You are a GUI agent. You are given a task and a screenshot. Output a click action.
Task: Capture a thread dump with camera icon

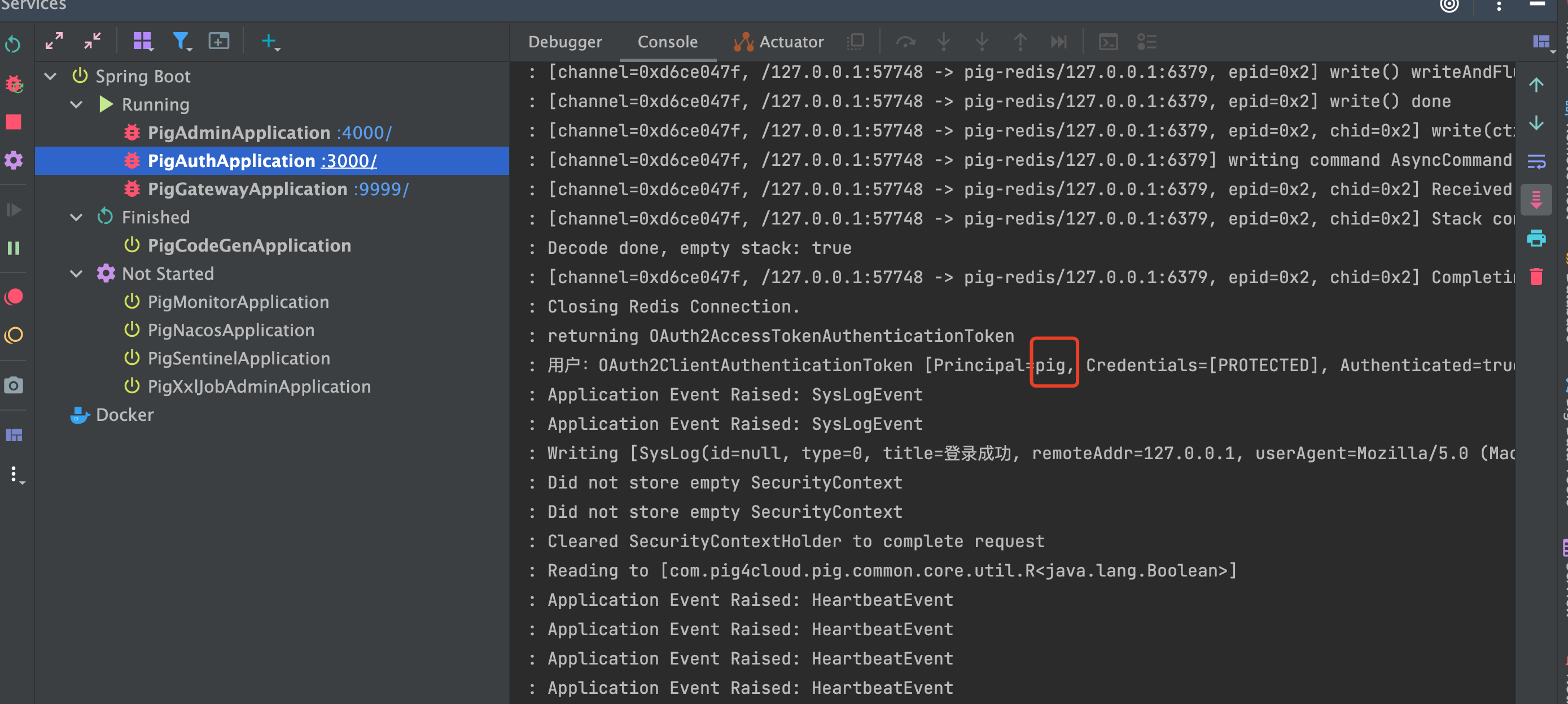(x=14, y=385)
